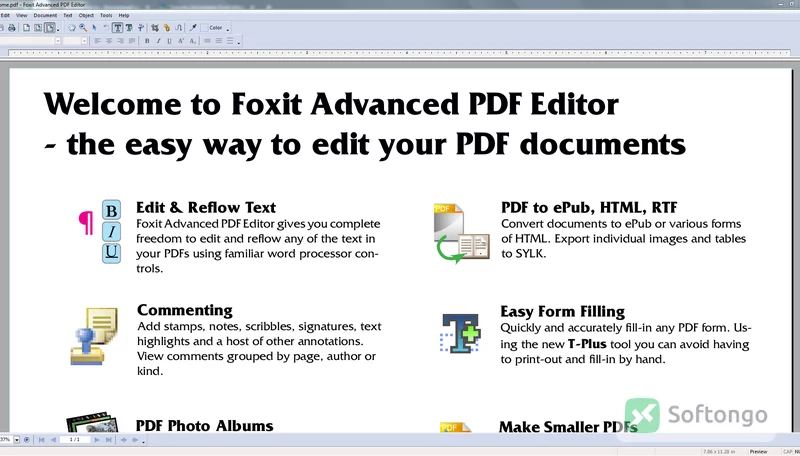Image resolution: width=800 pixels, height=456 pixels.
Task: Set single line spacing
Action: (x=207, y=41)
